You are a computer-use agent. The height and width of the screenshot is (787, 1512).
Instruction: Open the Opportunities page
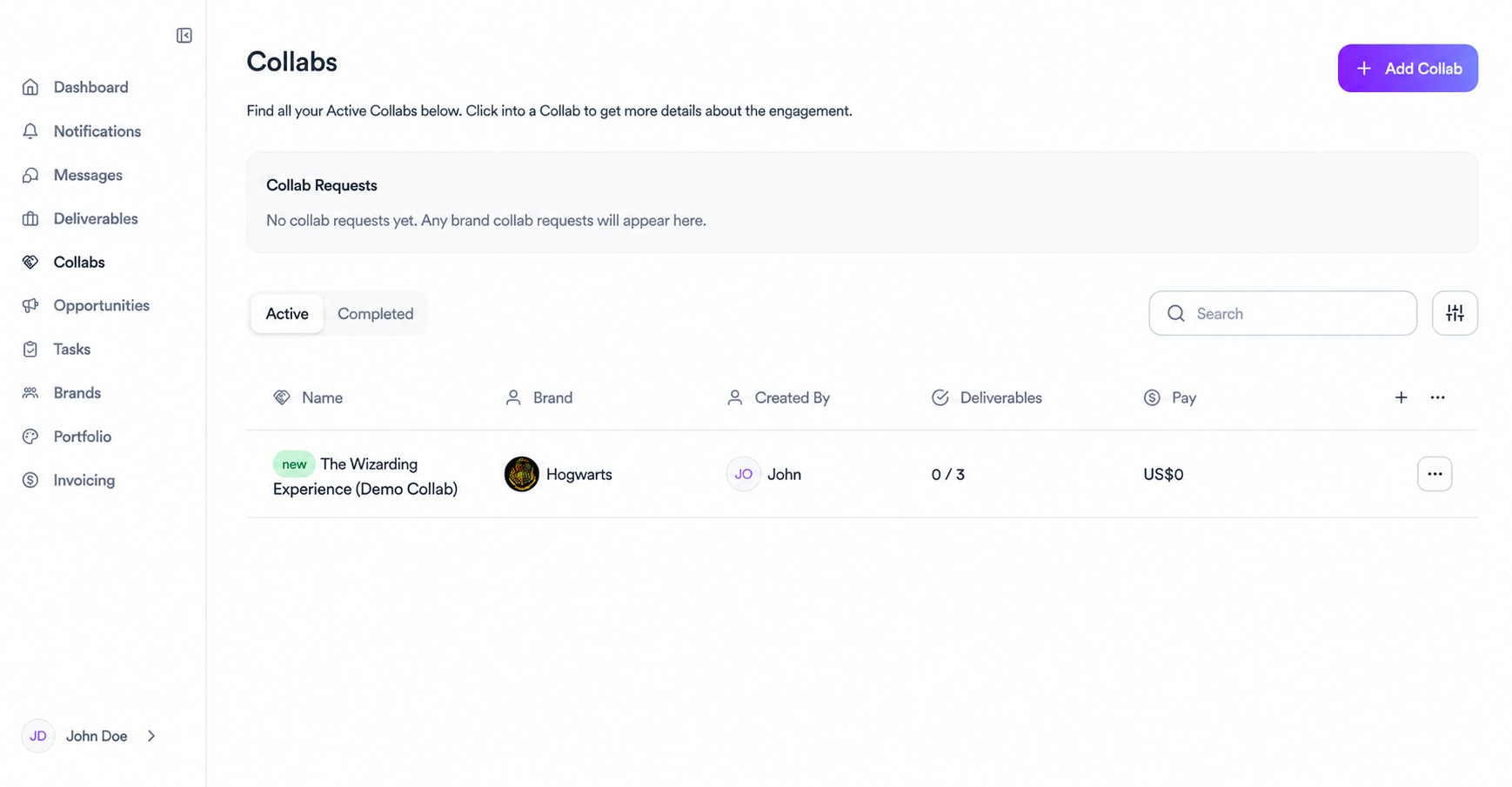tap(101, 305)
